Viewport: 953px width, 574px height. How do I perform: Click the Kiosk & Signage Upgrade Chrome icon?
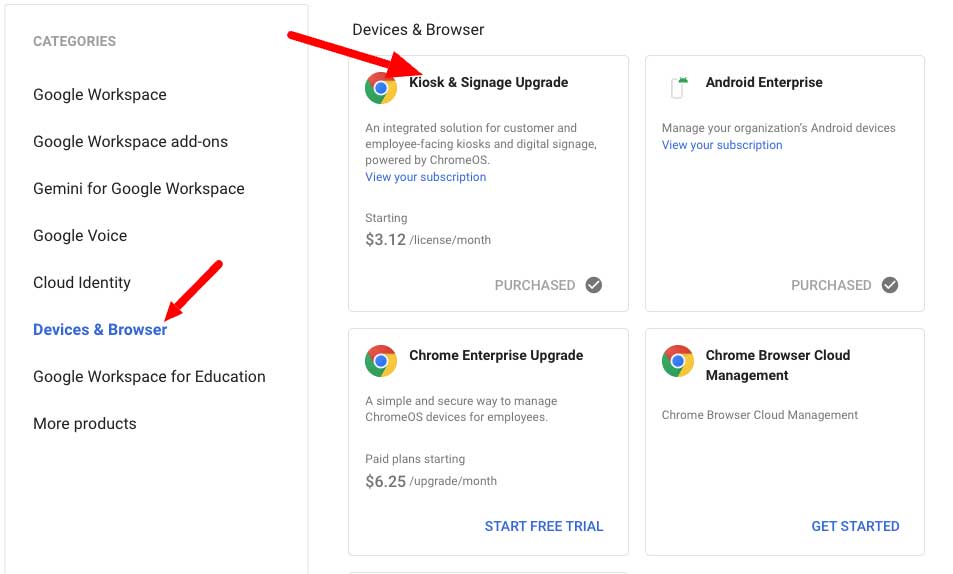point(381,88)
